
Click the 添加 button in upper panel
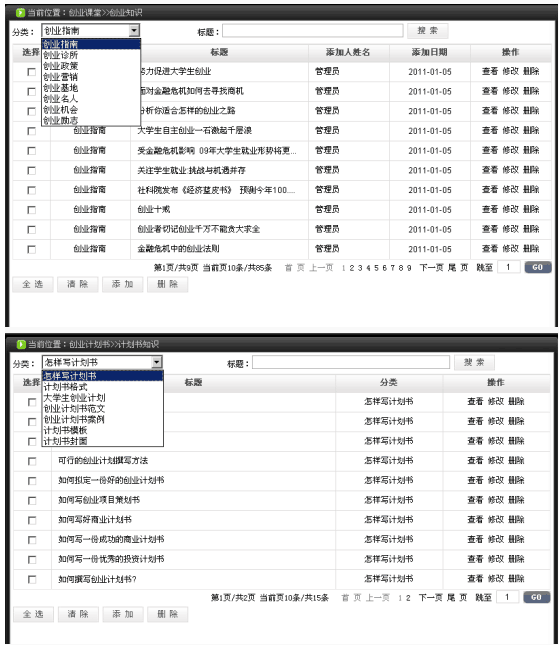[122, 284]
